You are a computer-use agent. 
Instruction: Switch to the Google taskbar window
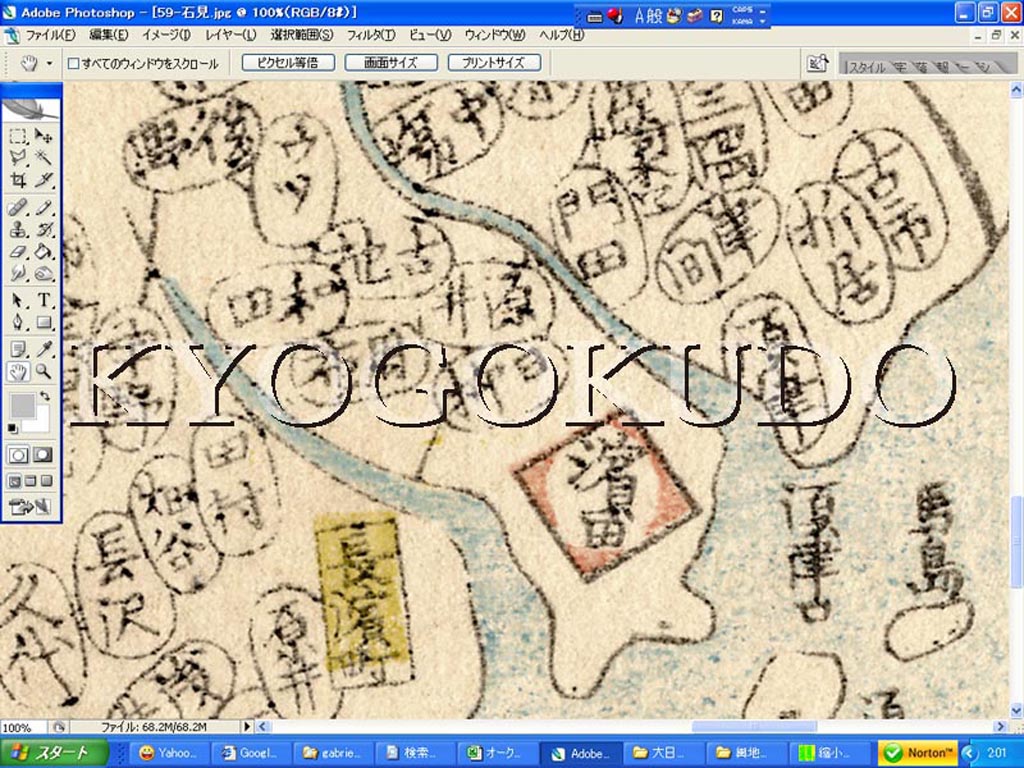[x=250, y=753]
